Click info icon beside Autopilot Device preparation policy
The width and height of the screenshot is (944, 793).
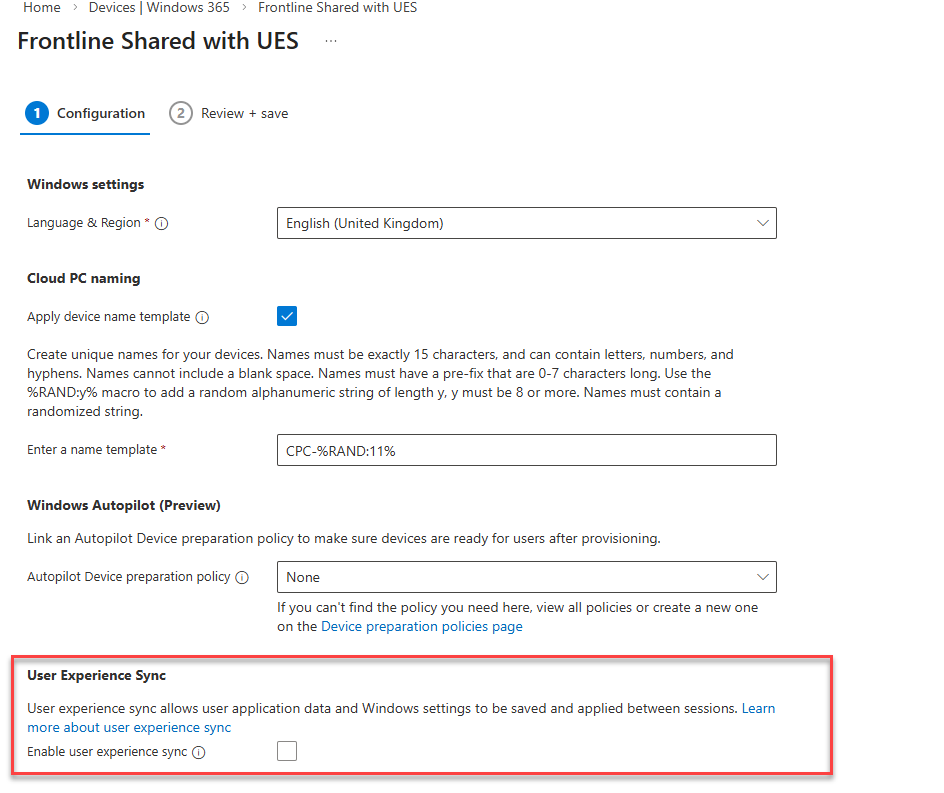243,578
